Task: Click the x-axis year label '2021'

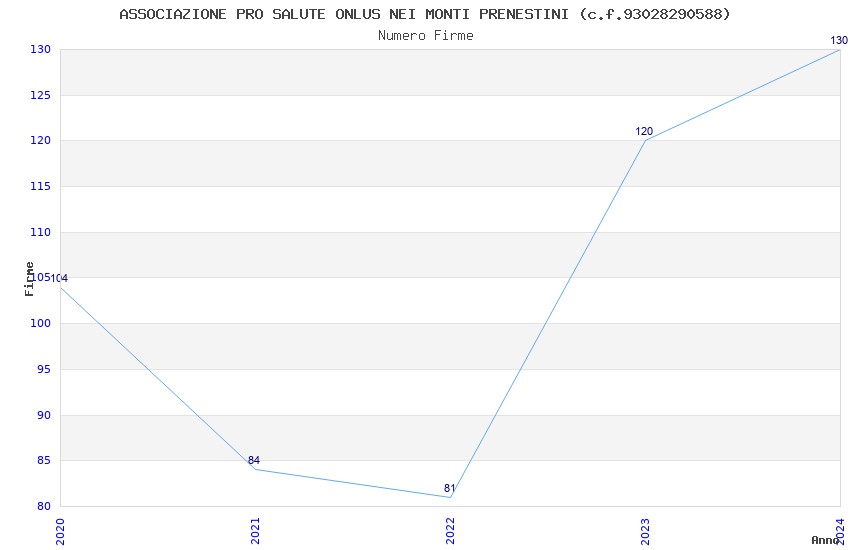Action: click(x=255, y=532)
